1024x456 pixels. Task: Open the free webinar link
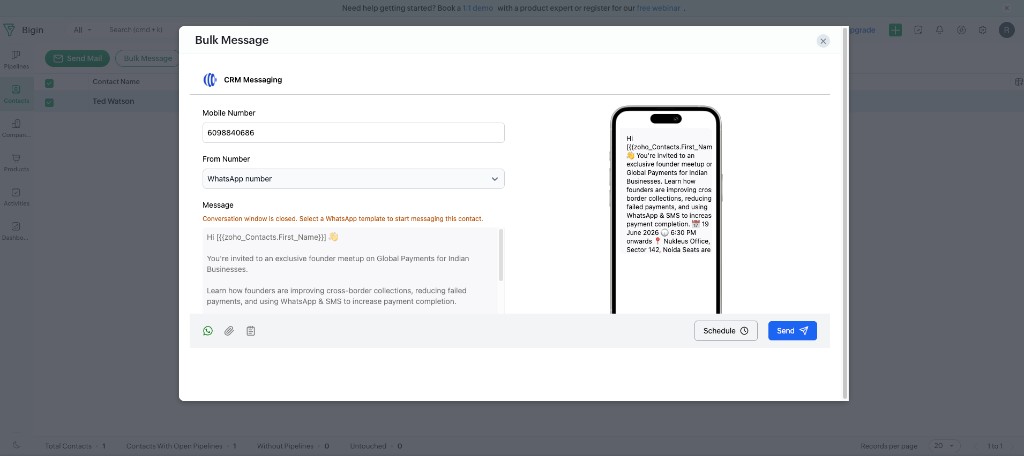click(x=658, y=8)
